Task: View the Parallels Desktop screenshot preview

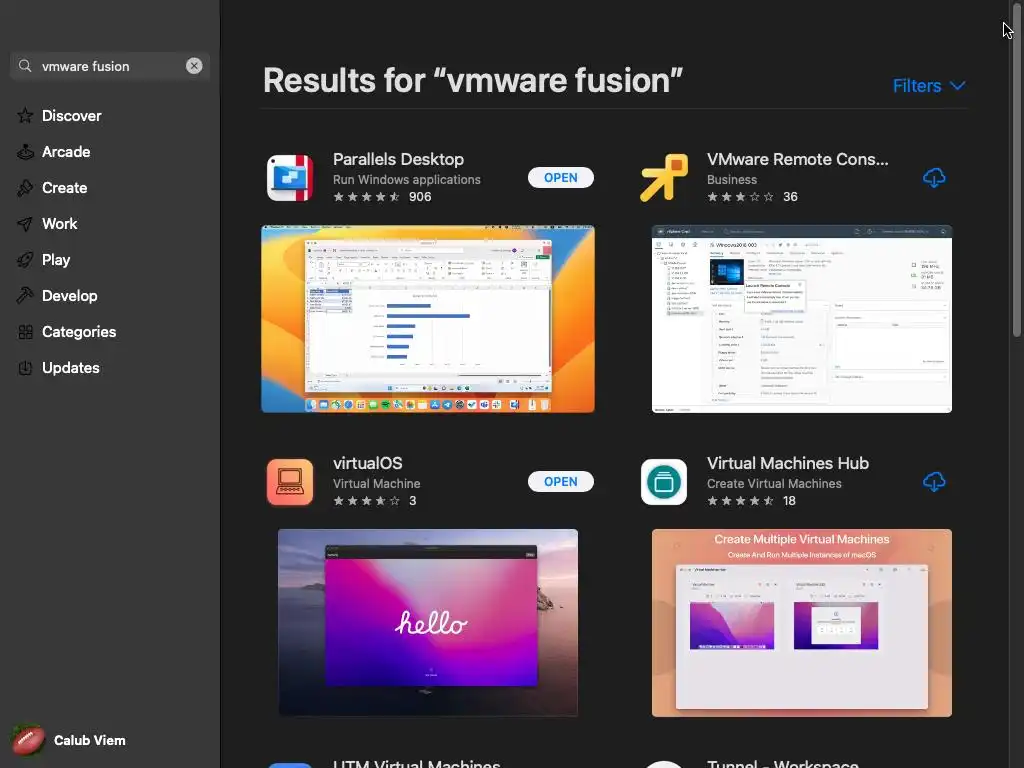Action: click(x=428, y=319)
